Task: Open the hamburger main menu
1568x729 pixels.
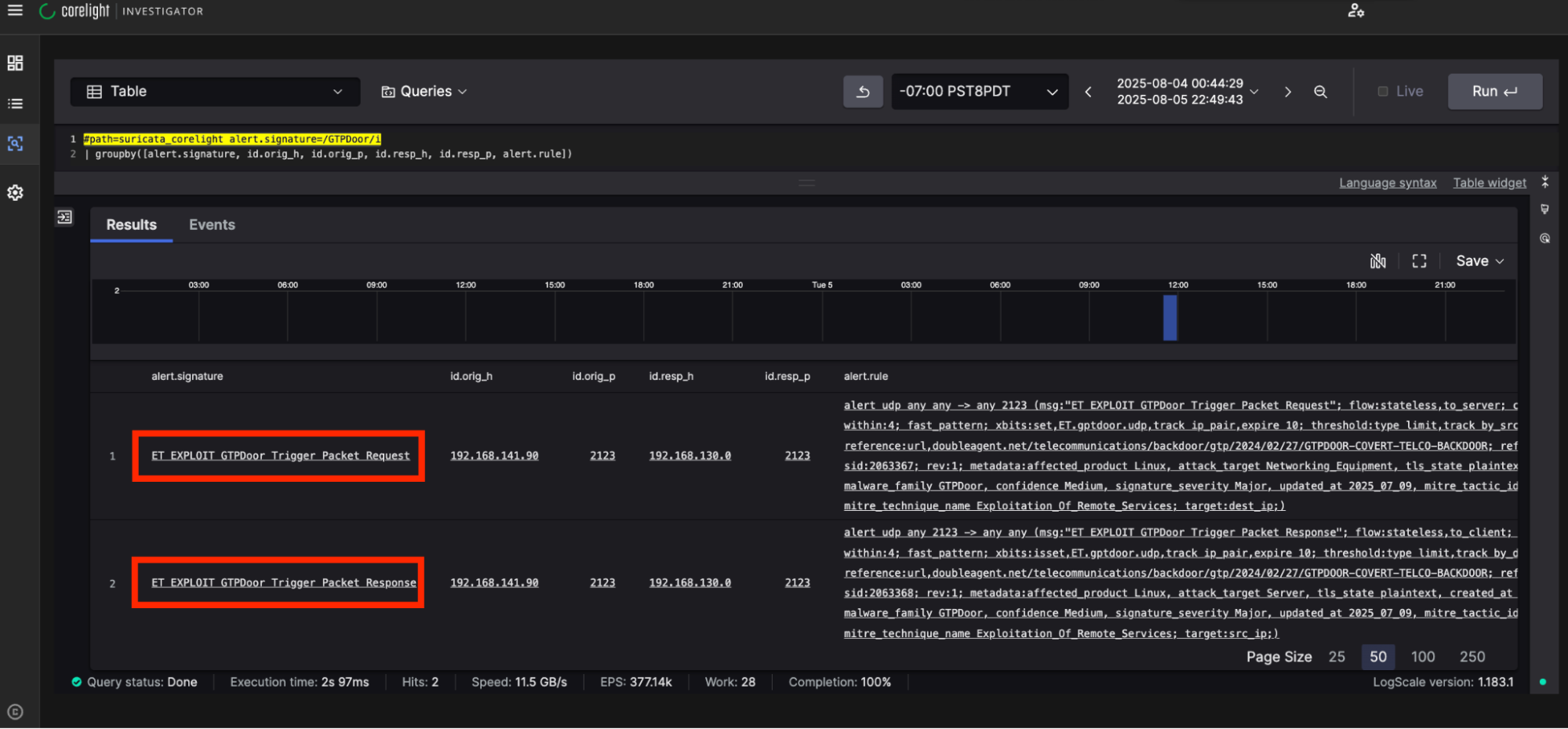Action: 15,11
